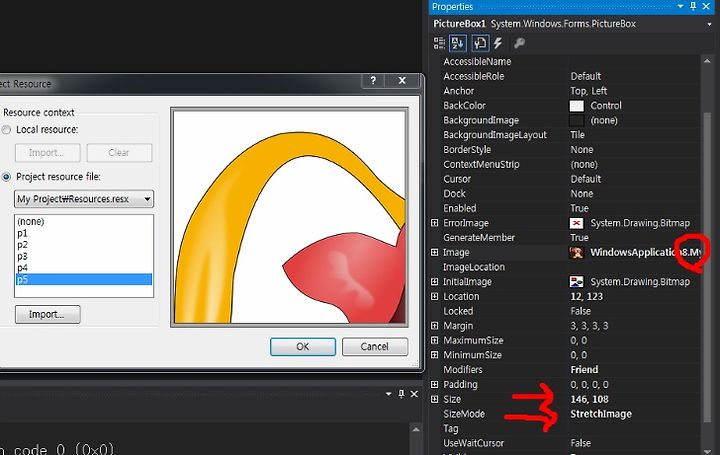Click the BackColor white color swatch

(x=577, y=106)
